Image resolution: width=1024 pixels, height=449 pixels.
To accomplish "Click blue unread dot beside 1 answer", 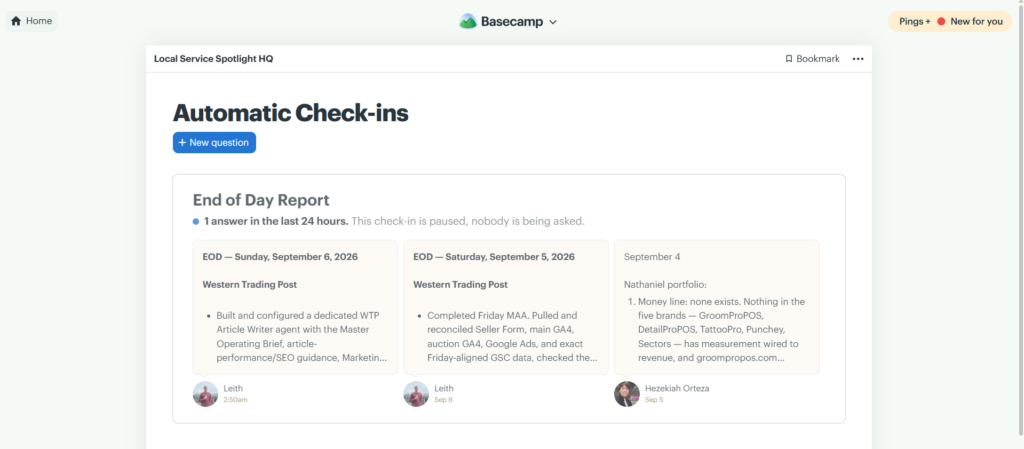I will click(x=196, y=221).
